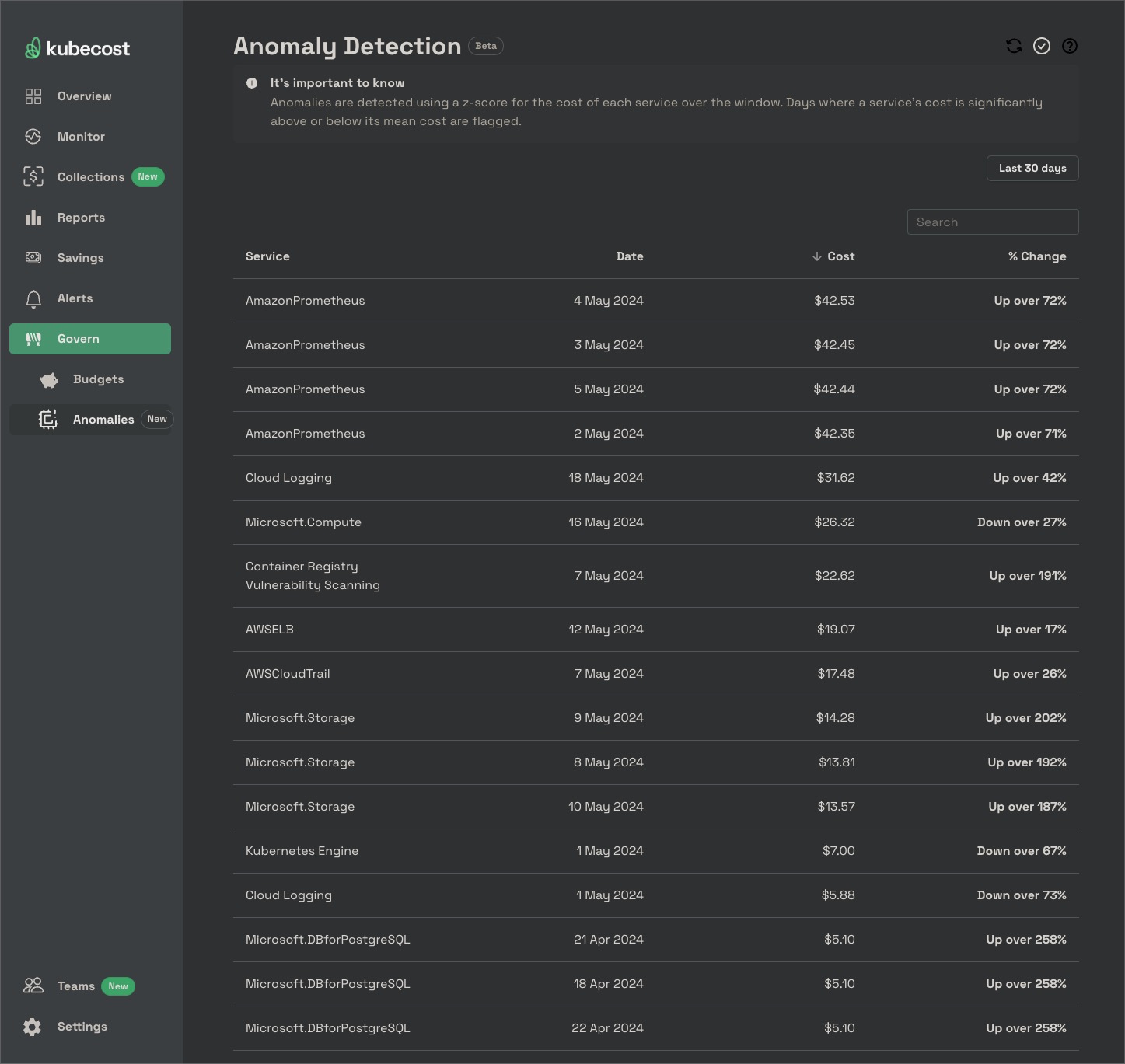Sort by the Date column header
Screen dimensions: 1125x1064
pyautogui.click(x=630, y=256)
